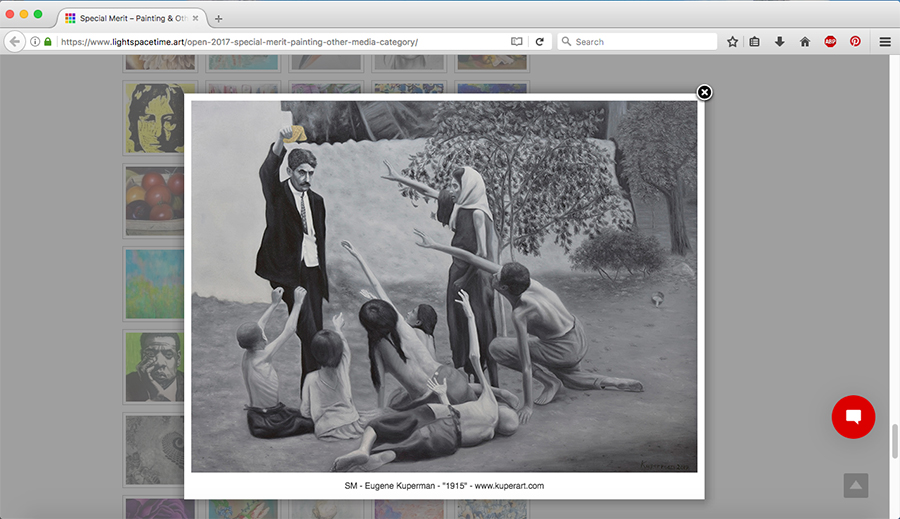The image size is (900, 519).
Task: Go back with the browser back arrow
Action: point(15,41)
